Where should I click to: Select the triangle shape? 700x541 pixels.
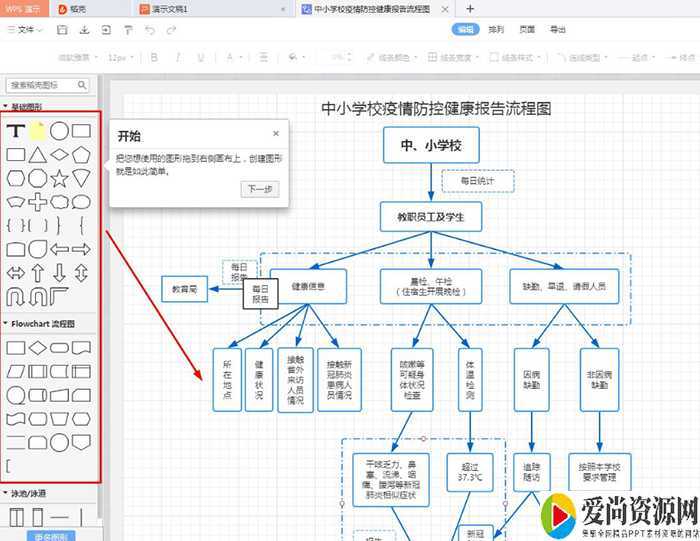point(37,154)
